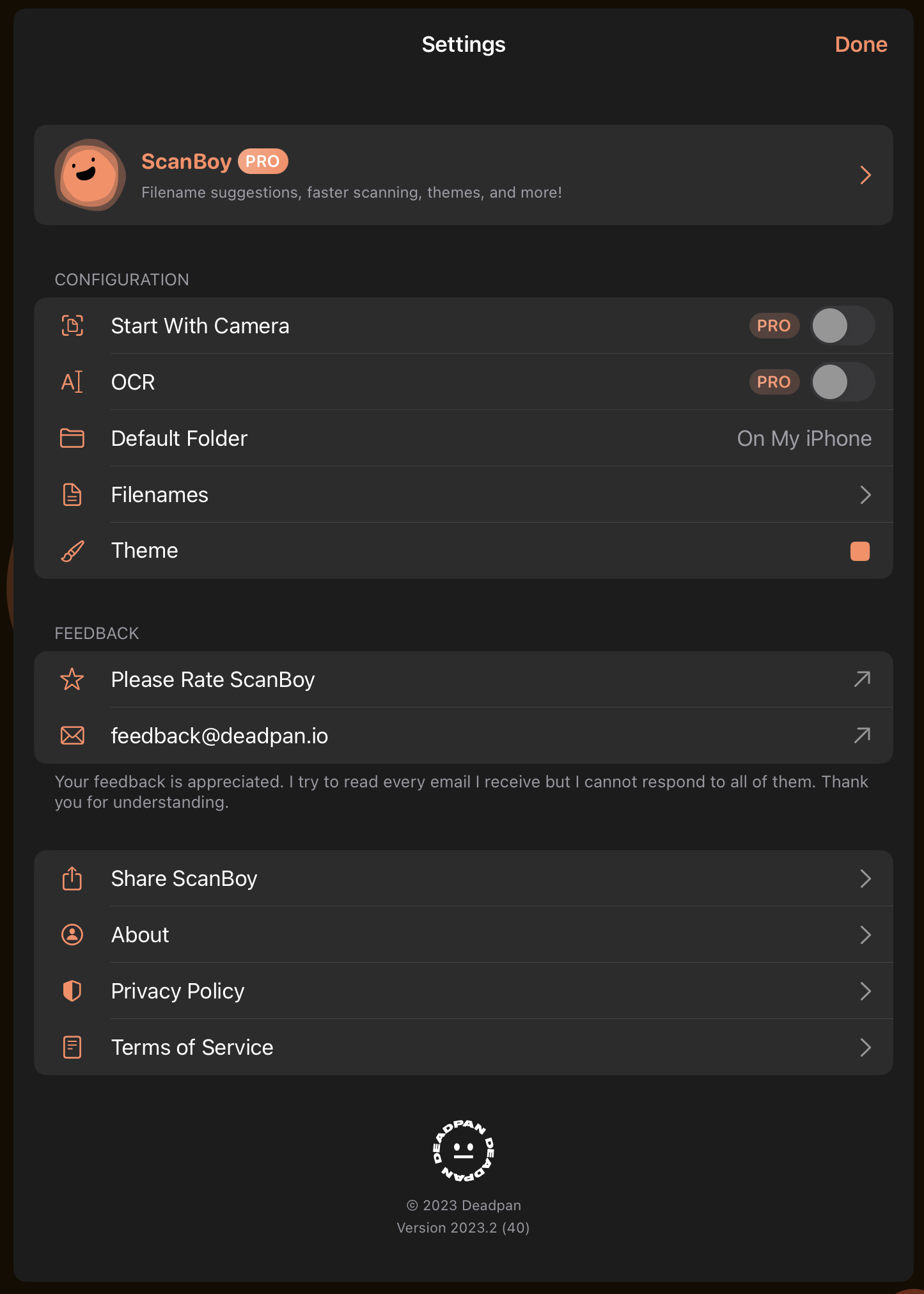Choose Default Folder On My iPhone value

tap(804, 438)
